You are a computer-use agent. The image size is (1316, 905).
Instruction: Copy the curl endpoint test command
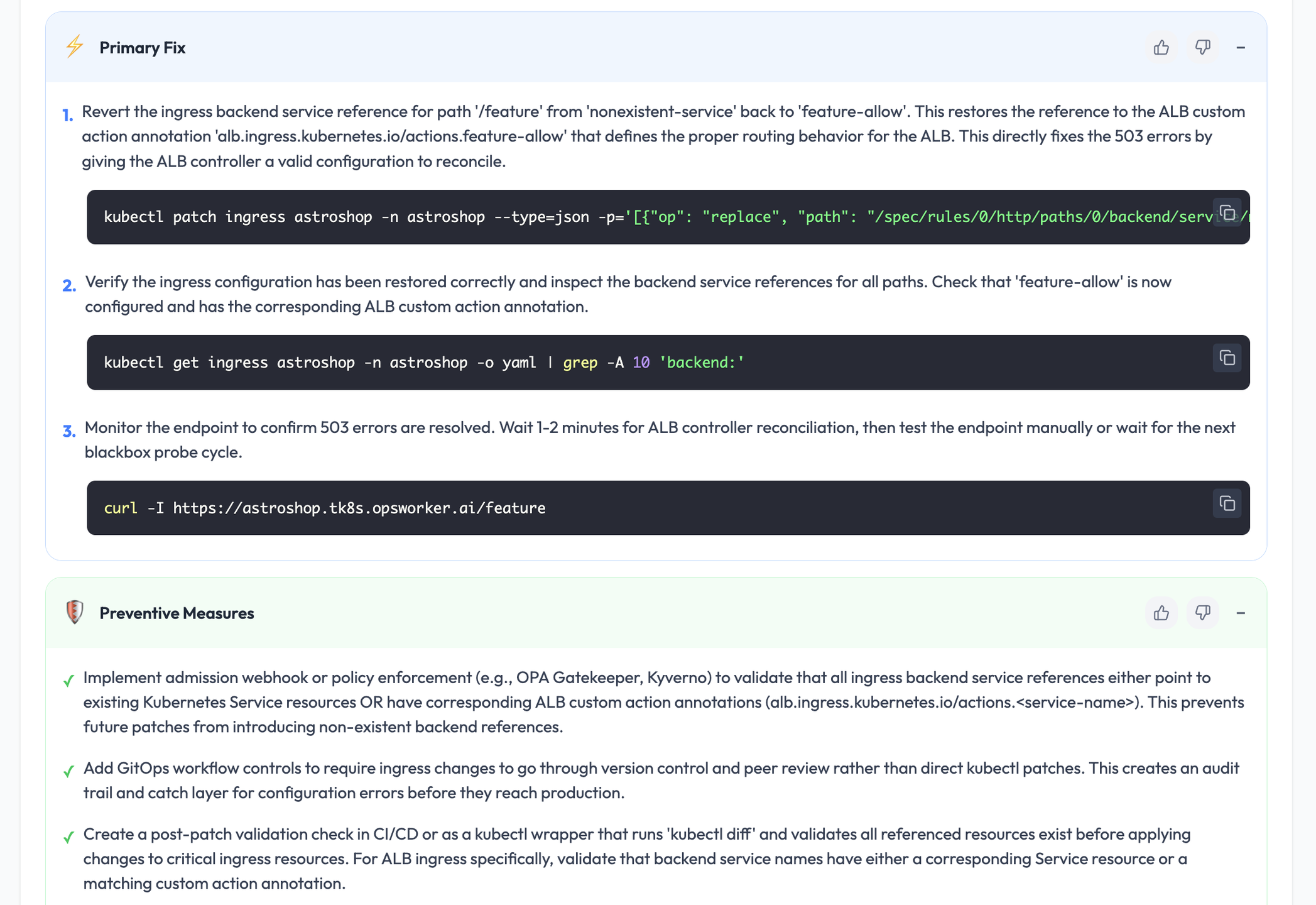tap(1227, 504)
